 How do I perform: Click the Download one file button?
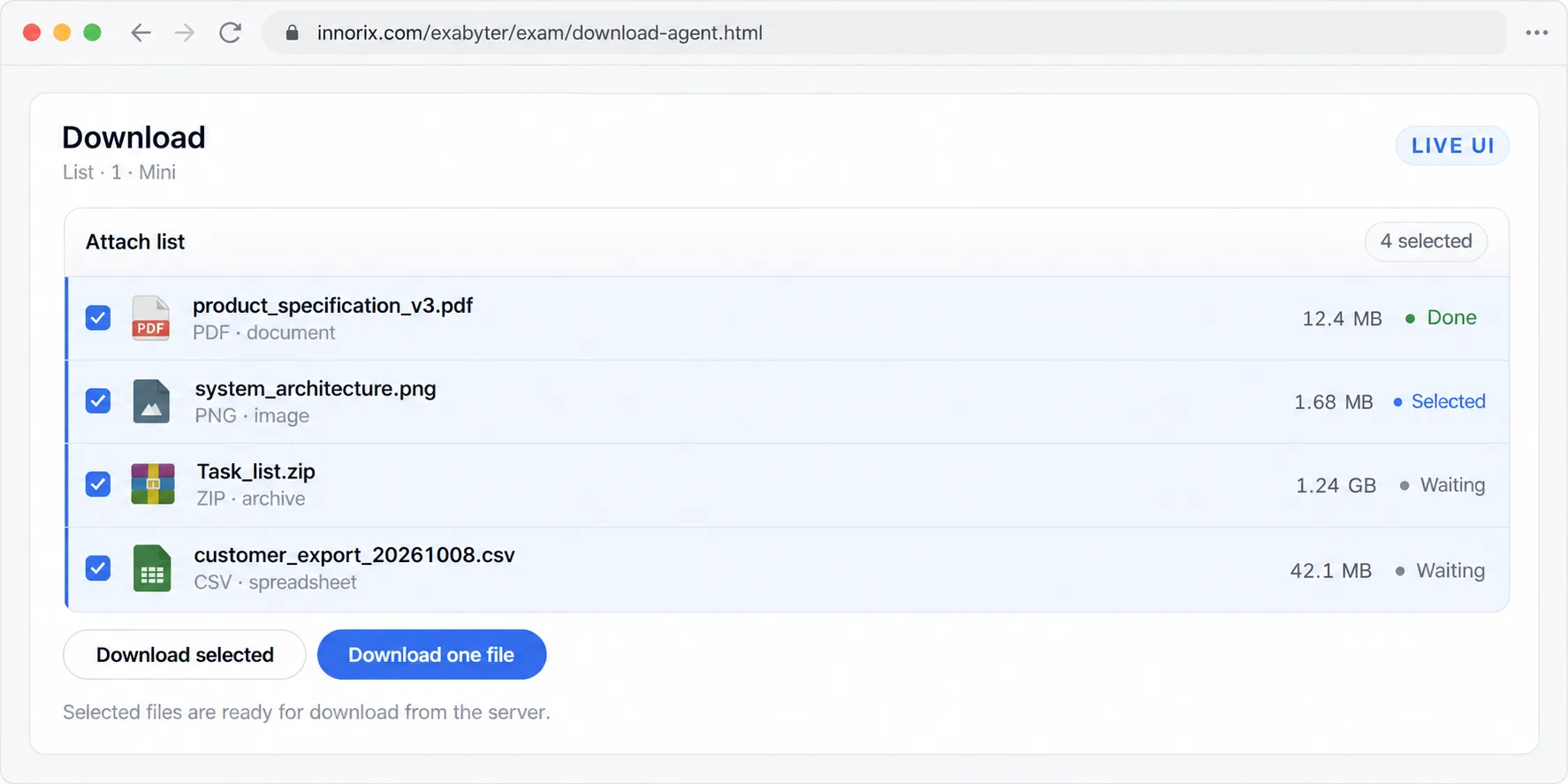(431, 655)
